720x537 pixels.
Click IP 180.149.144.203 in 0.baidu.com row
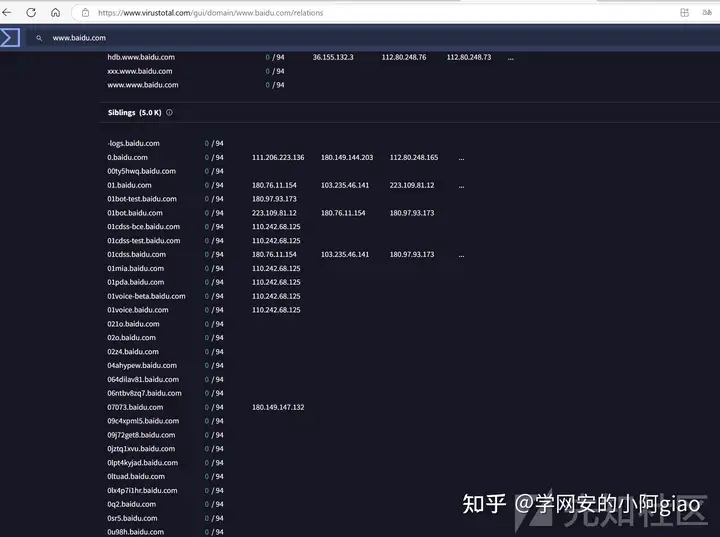click(x=347, y=158)
